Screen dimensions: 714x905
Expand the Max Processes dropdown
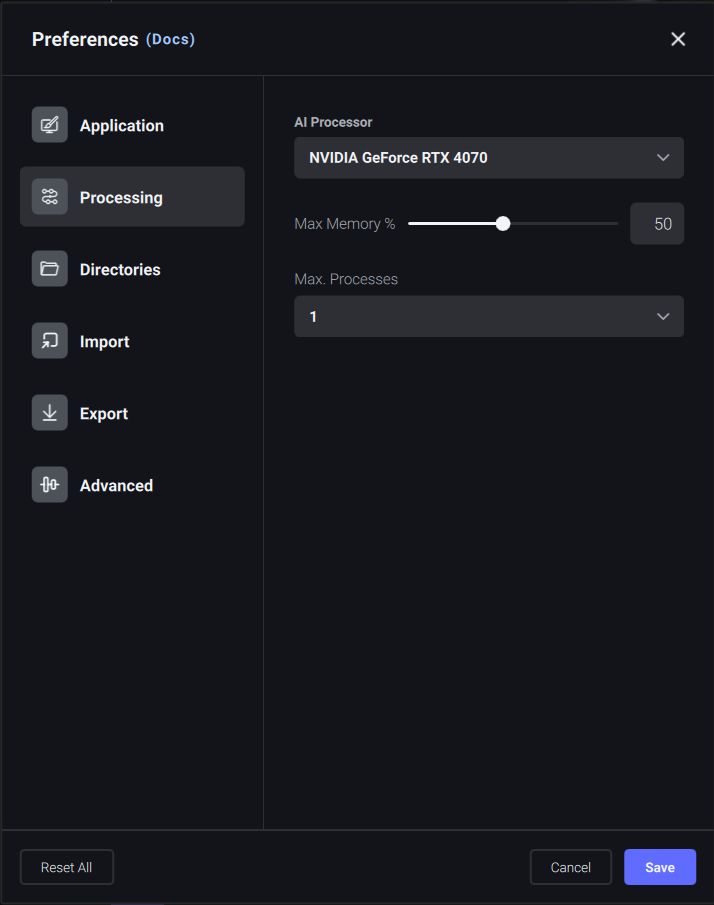(x=488, y=316)
